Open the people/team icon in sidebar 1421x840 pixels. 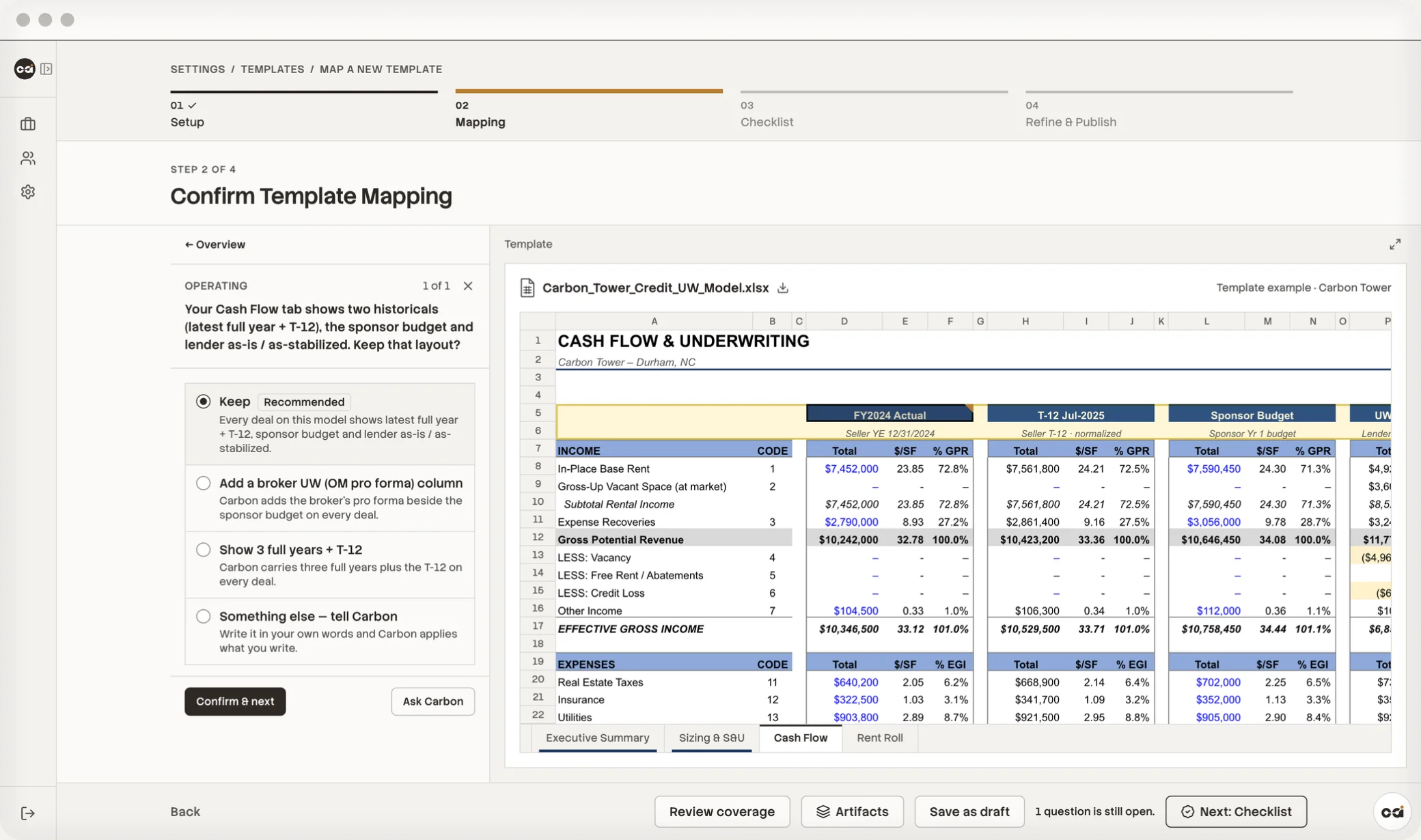pyautogui.click(x=28, y=158)
